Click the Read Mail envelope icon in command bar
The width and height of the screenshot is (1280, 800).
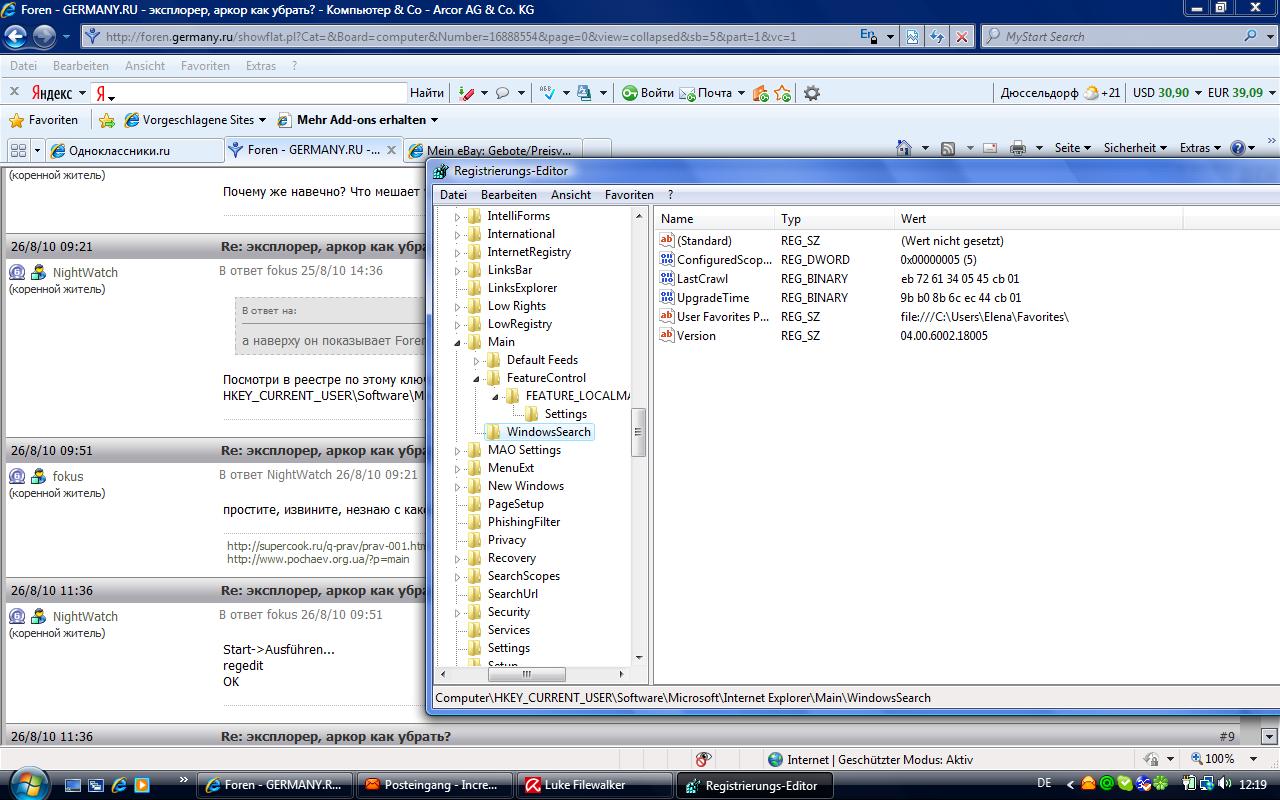(x=990, y=148)
